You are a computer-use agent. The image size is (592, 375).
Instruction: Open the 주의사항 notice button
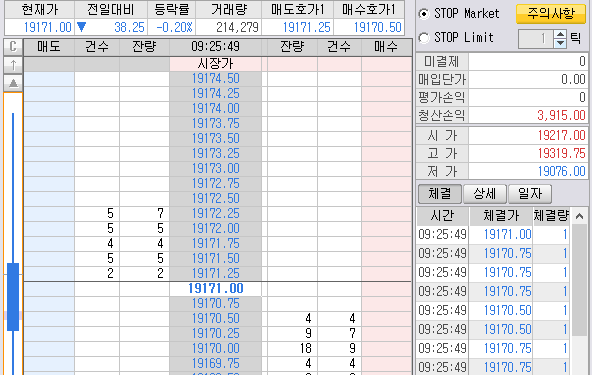(551, 14)
